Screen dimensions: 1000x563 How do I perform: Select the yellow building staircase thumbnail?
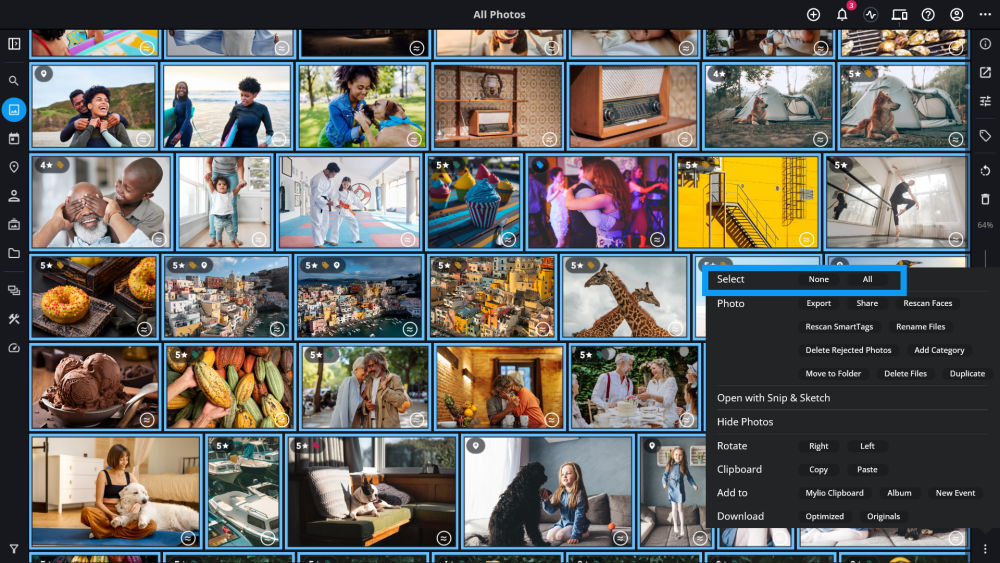click(747, 201)
